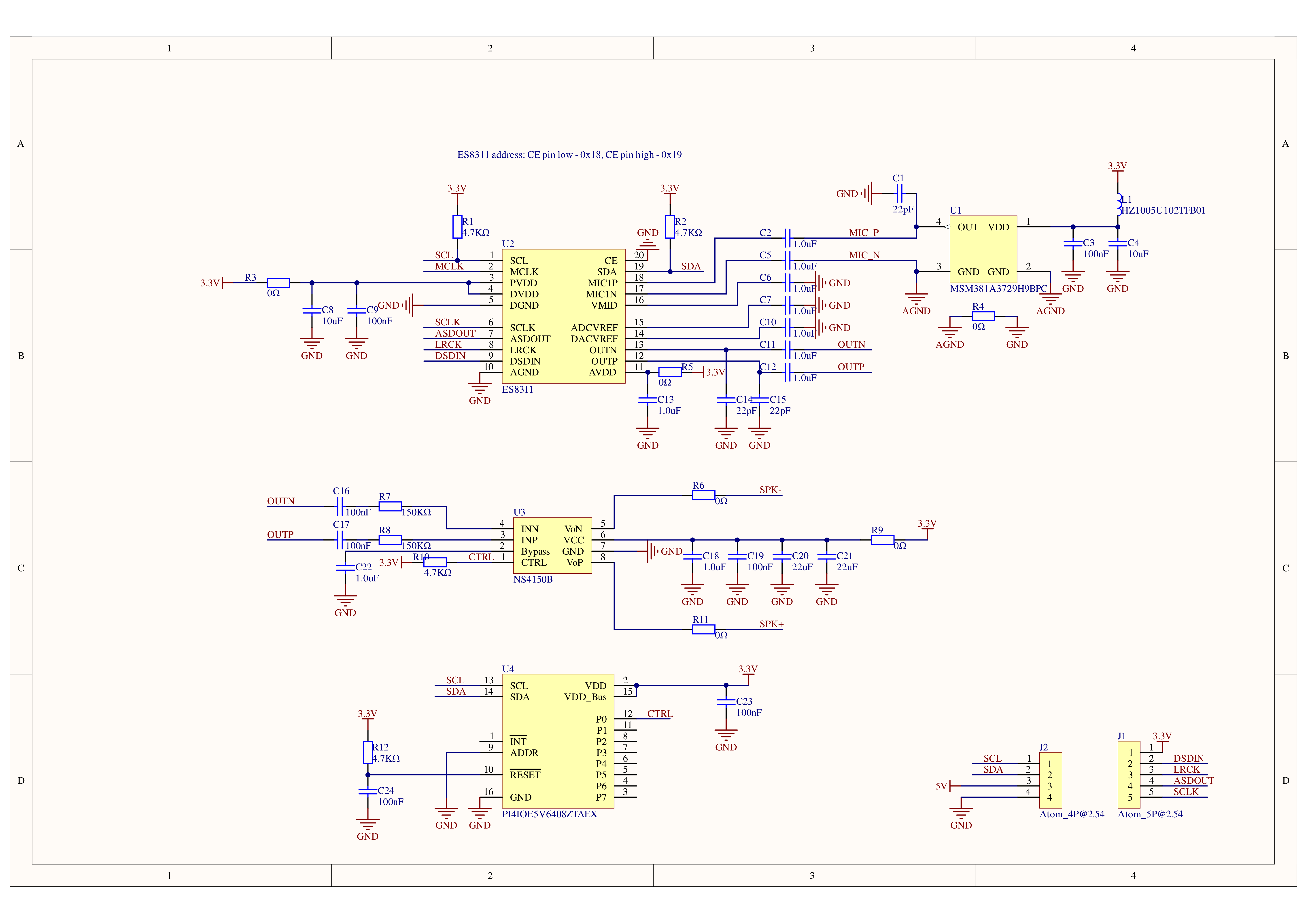Select the MSM381A3729H9BPC microphone U1 body
Screen dimensions: 1308x924
[x=983, y=249]
